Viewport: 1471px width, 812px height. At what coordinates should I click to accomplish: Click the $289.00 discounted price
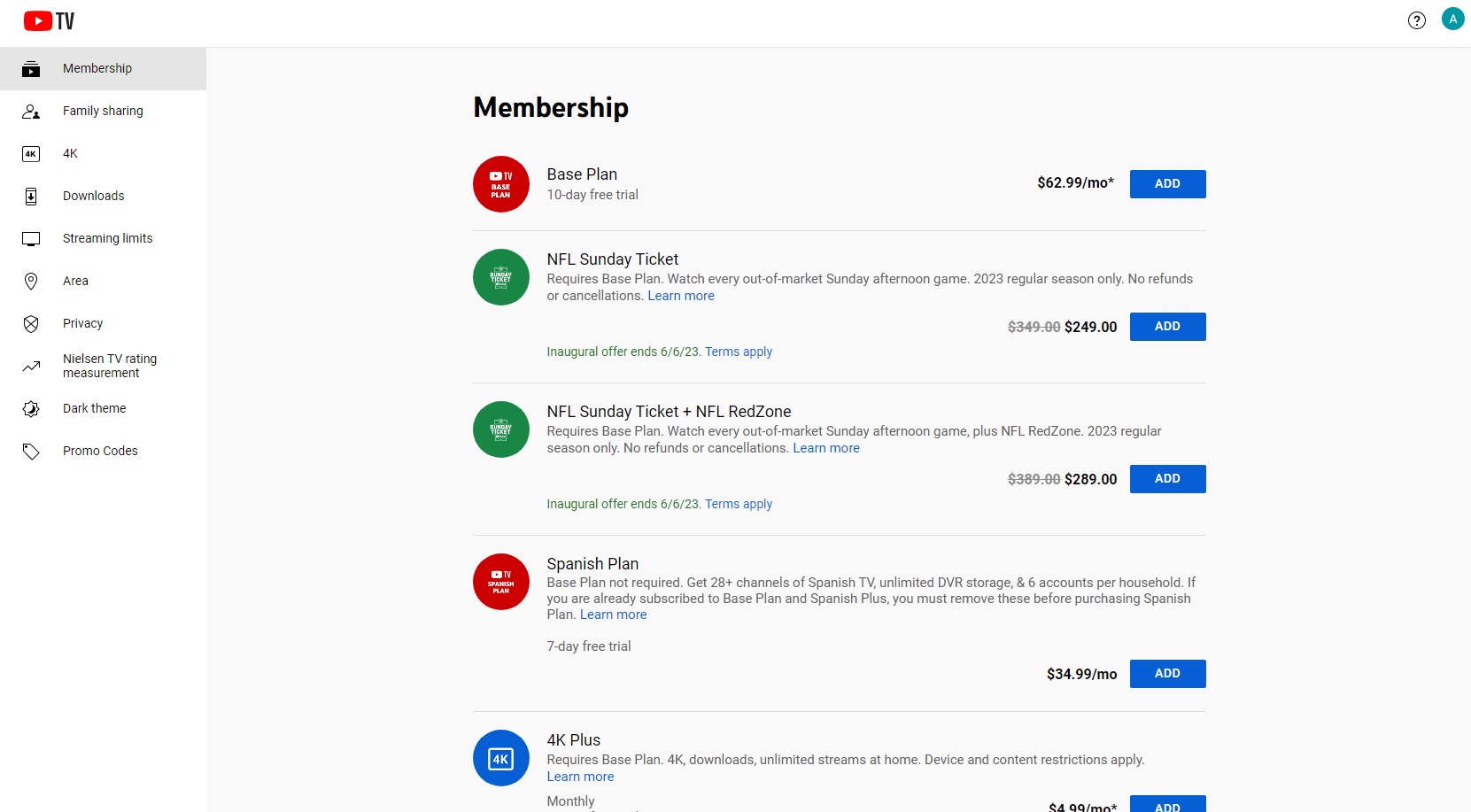click(1091, 479)
